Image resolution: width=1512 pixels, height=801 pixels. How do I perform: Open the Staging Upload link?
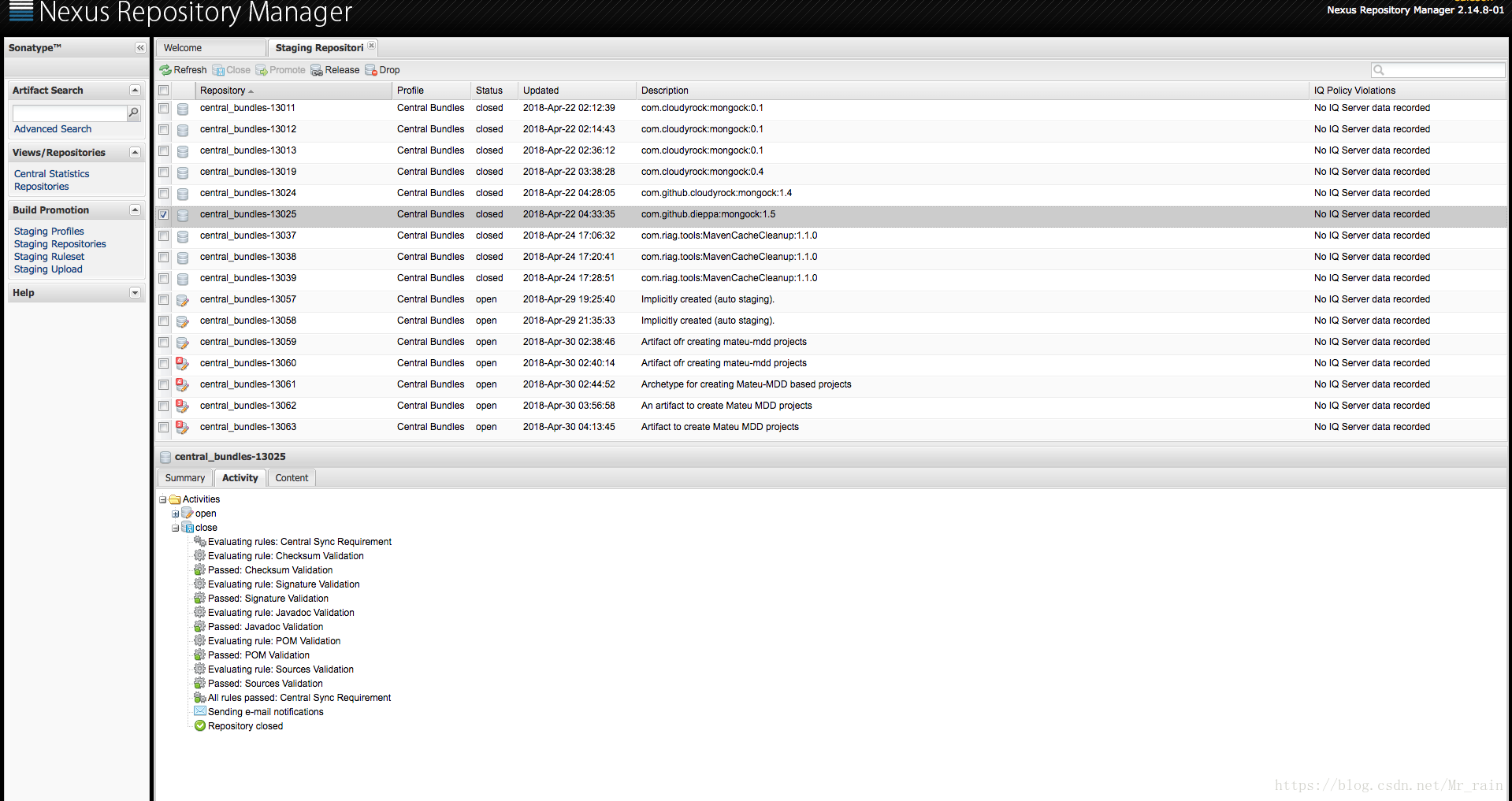pos(48,269)
